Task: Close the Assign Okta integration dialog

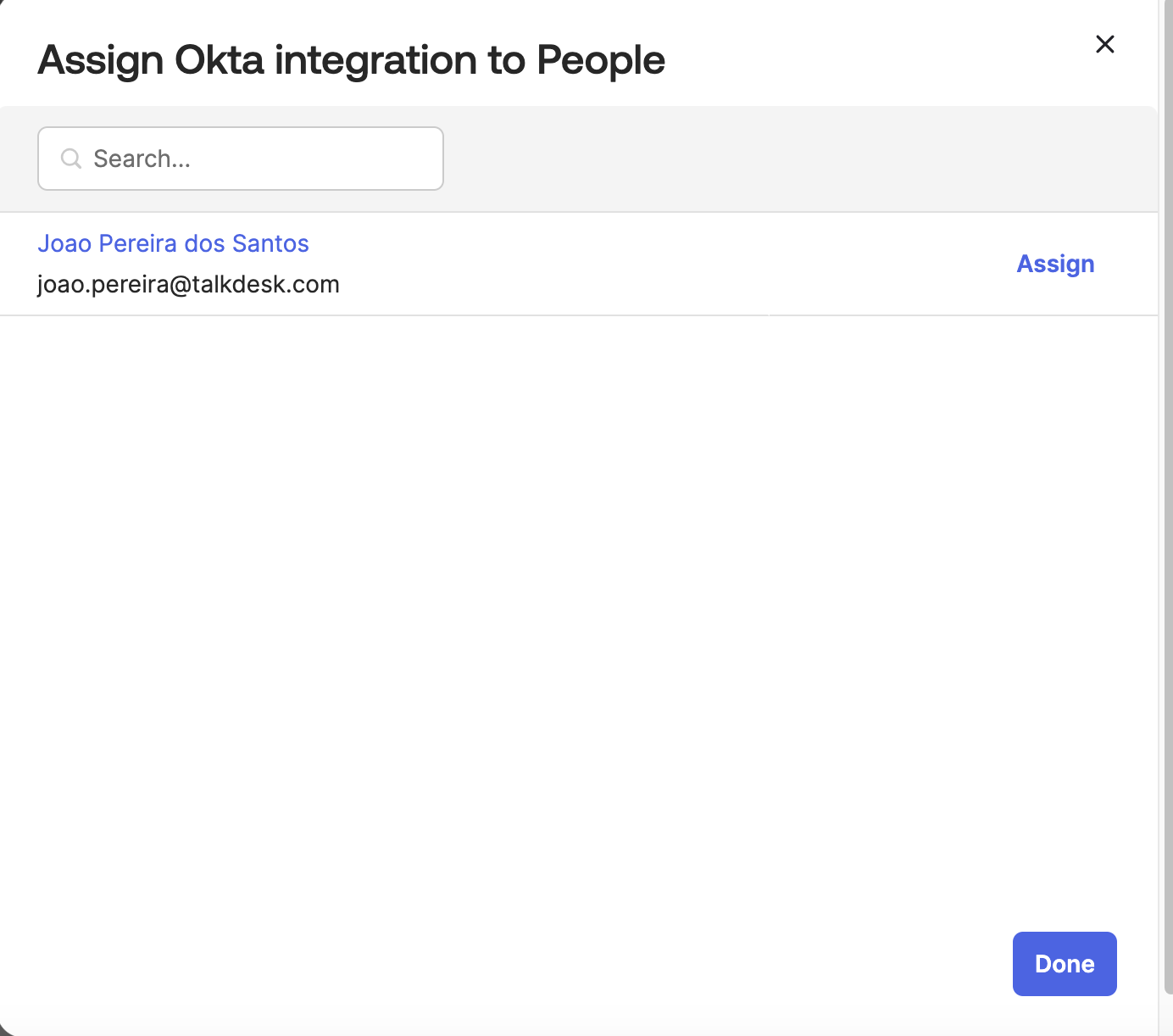Action: [x=1104, y=44]
